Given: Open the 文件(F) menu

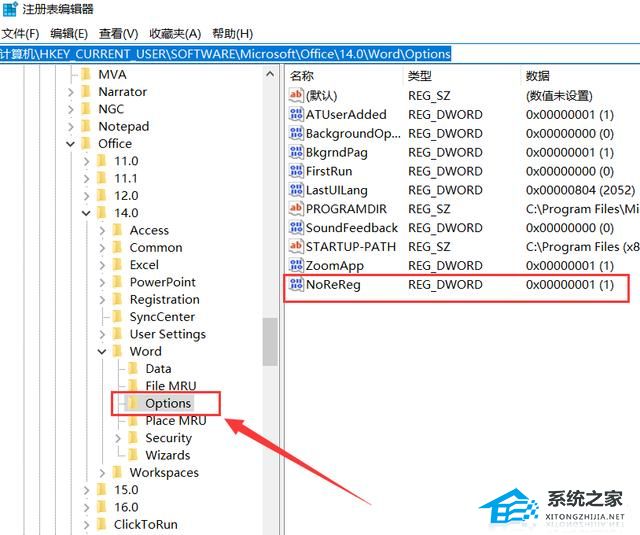Looking at the screenshot, I should [20, 33].
